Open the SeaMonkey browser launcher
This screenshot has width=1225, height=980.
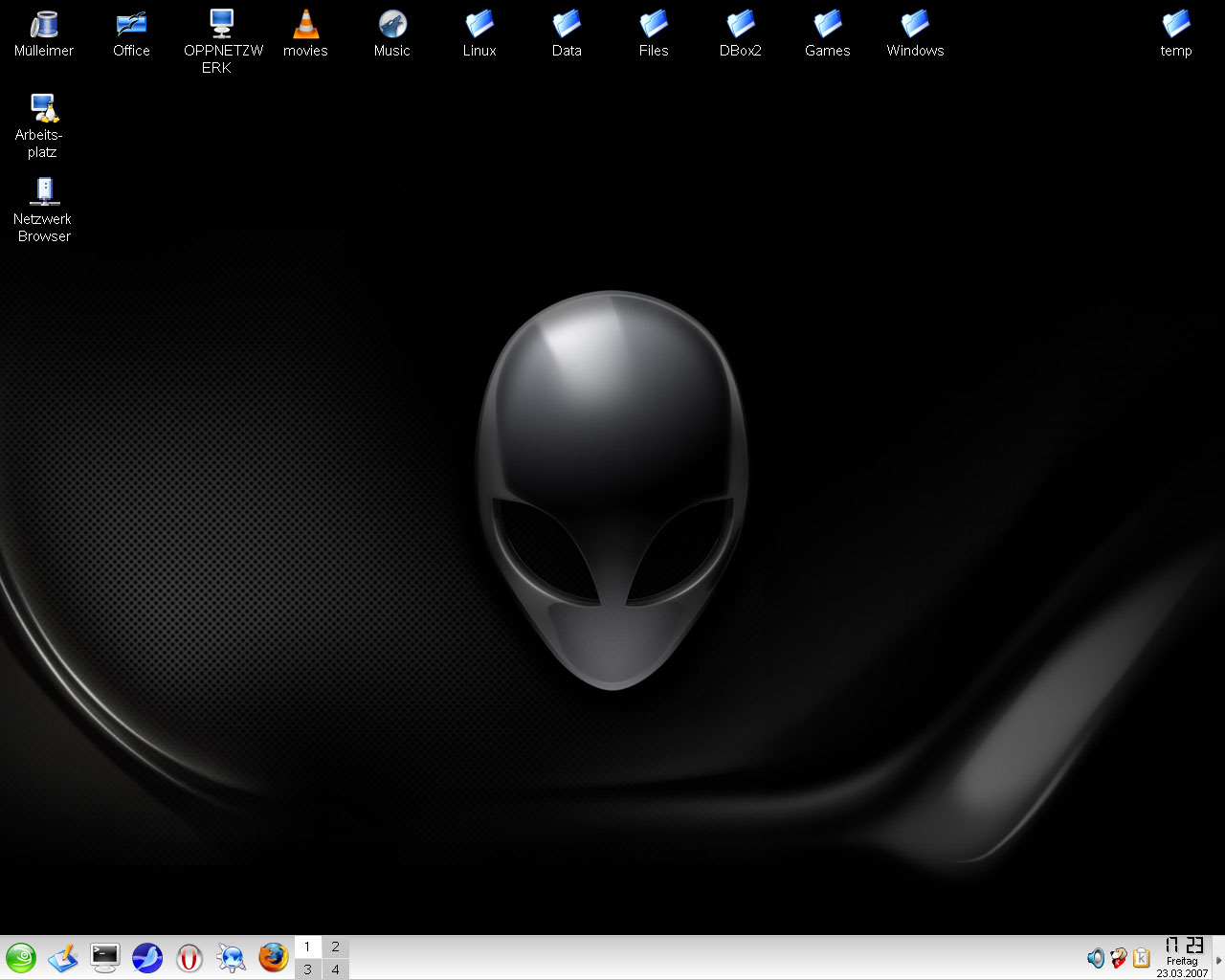(147, 957)
